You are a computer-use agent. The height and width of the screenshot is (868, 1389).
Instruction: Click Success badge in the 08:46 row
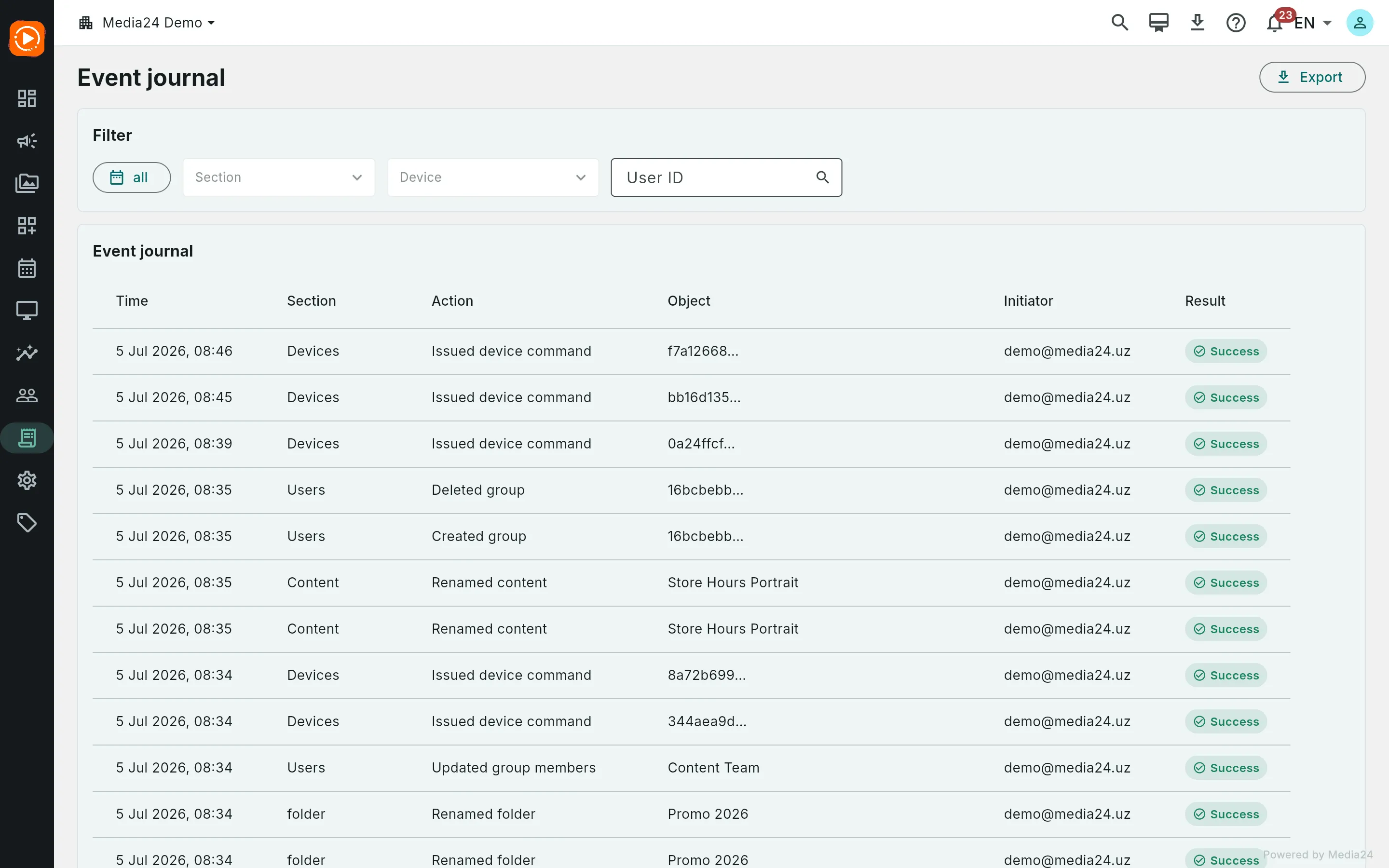[1226, 351]
